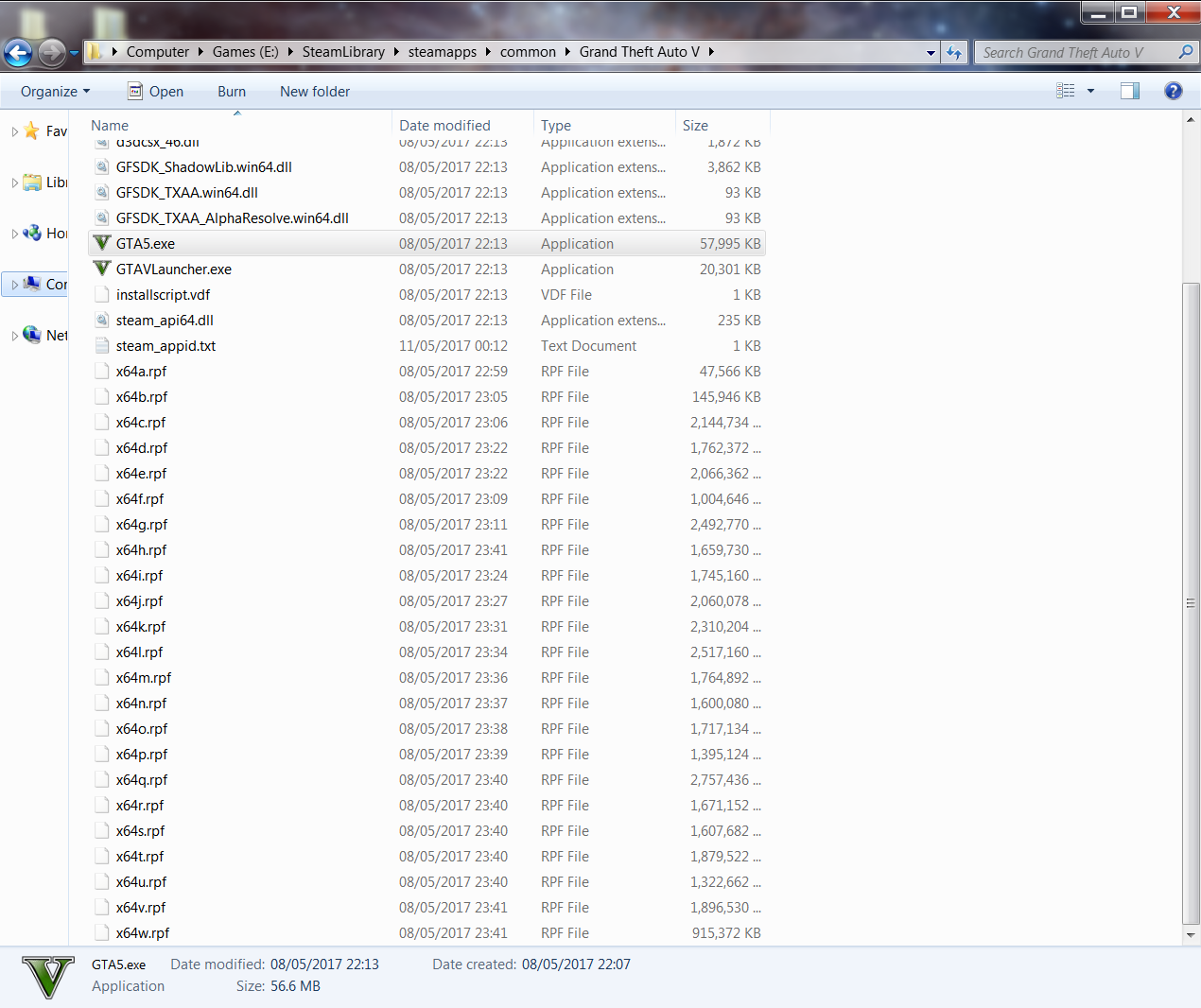This screenshot has width=1201, height=1008.
Task: Open the view options dropdown arrow
Action: [1090, 91]
